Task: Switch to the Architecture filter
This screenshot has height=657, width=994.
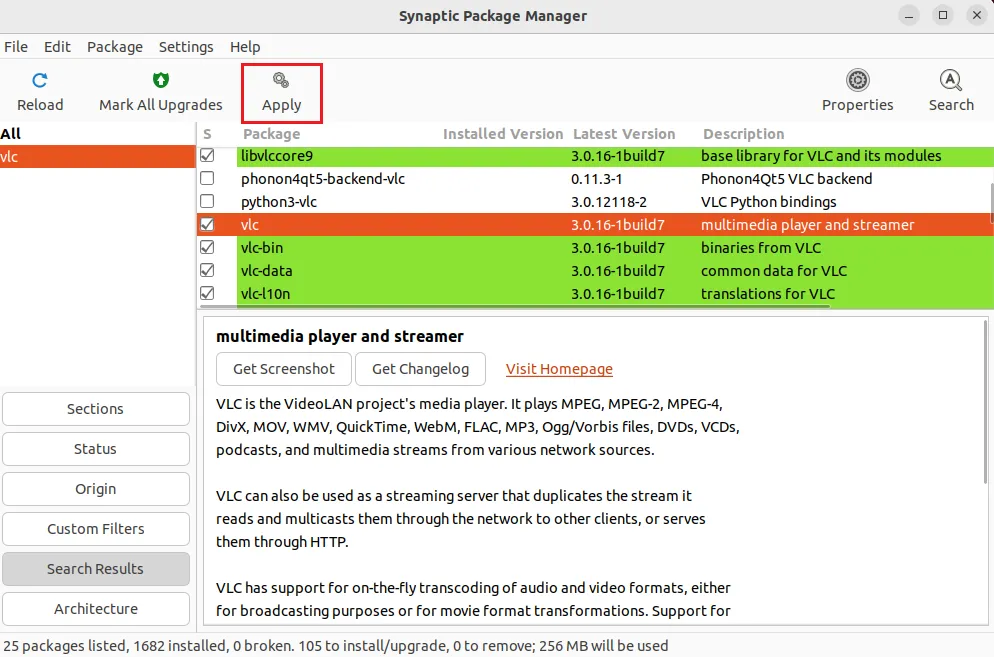Action: point(96,609)
